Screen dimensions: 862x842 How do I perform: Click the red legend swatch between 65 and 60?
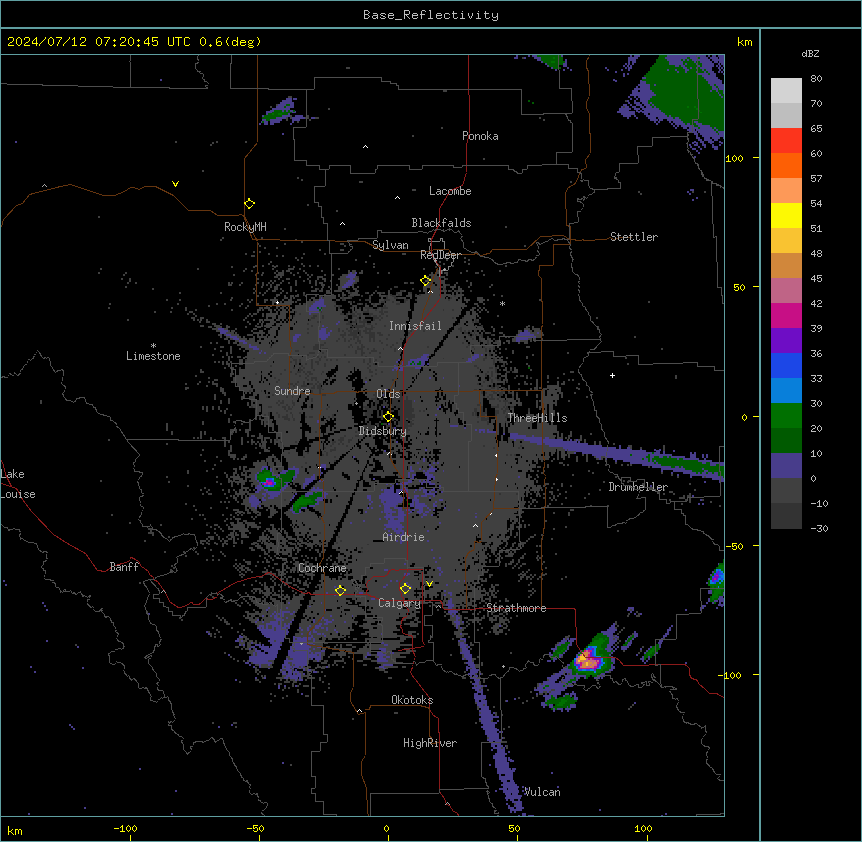click(786, 141)
